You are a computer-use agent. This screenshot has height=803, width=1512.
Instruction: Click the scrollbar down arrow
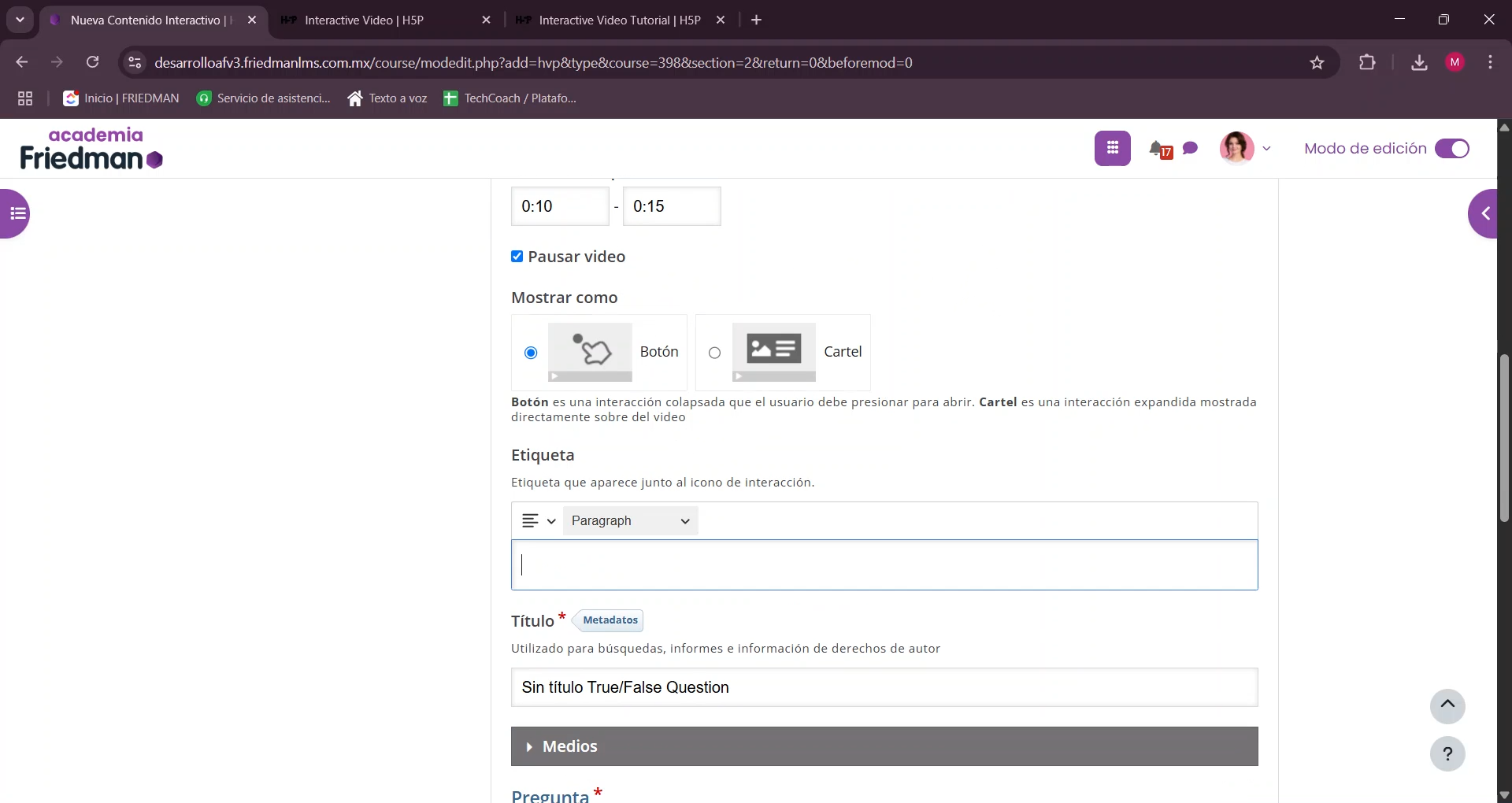[1504, 795]
